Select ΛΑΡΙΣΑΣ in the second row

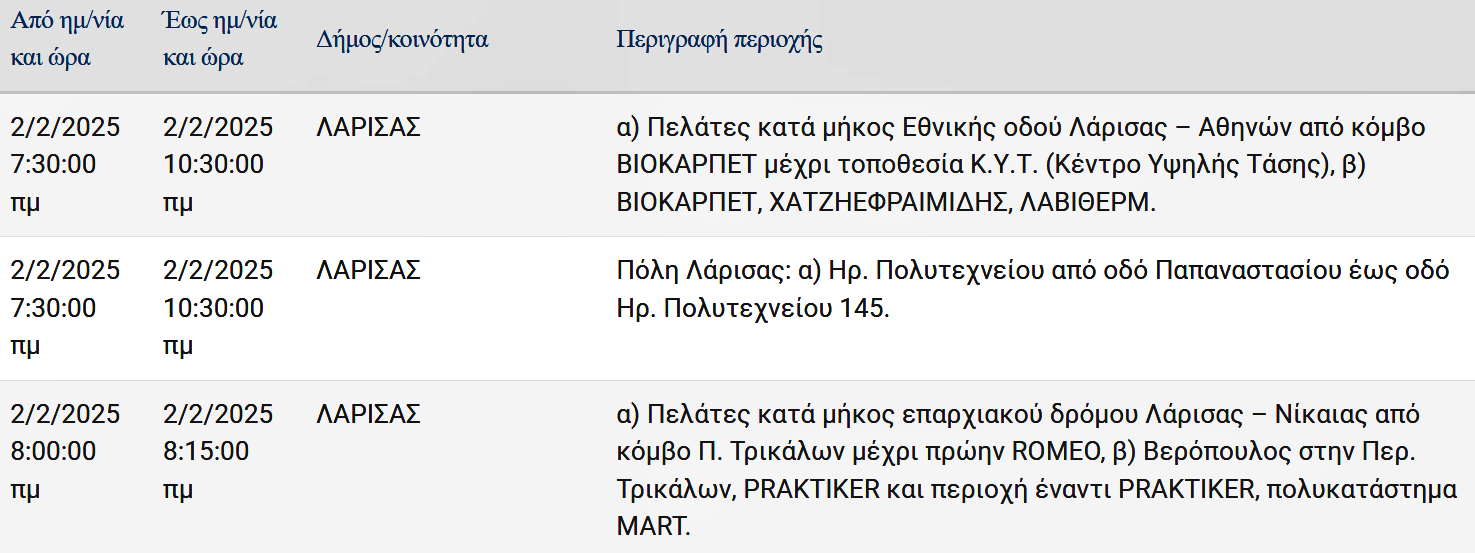point(368,270)
